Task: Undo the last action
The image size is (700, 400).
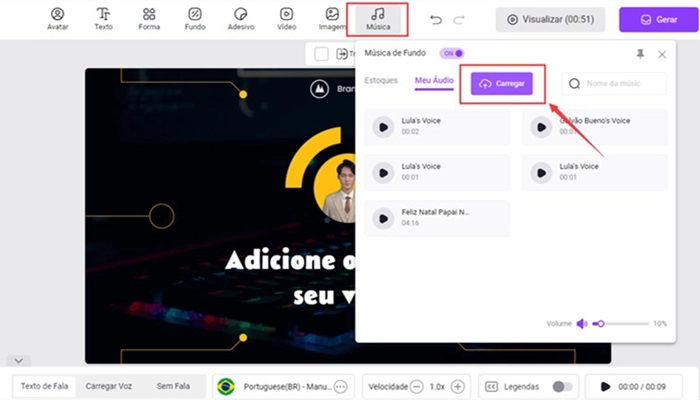Action: [x=436, y=20]
